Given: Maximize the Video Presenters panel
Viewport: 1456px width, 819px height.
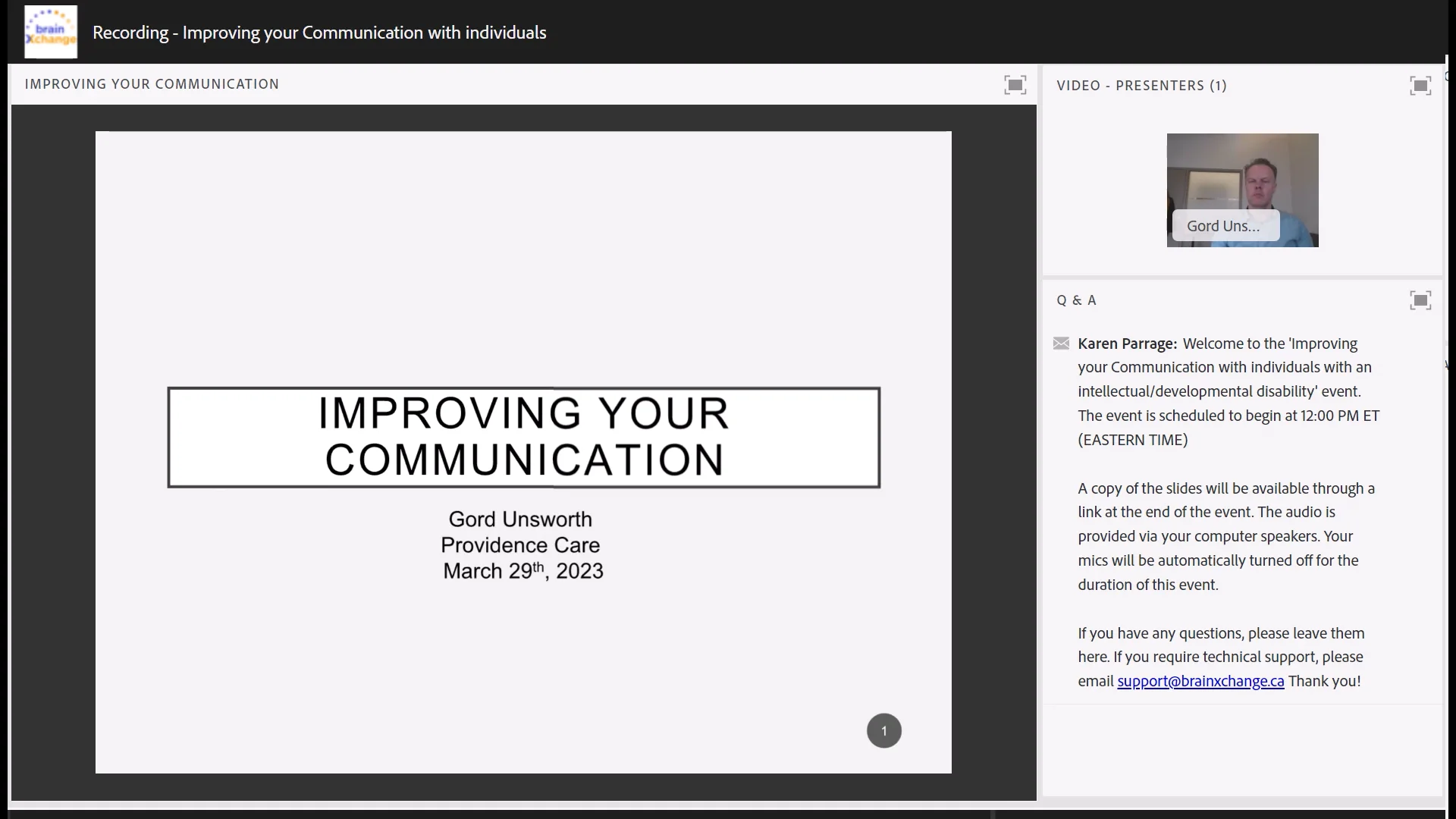Looking at the screenshot, I should (1420, 85).
